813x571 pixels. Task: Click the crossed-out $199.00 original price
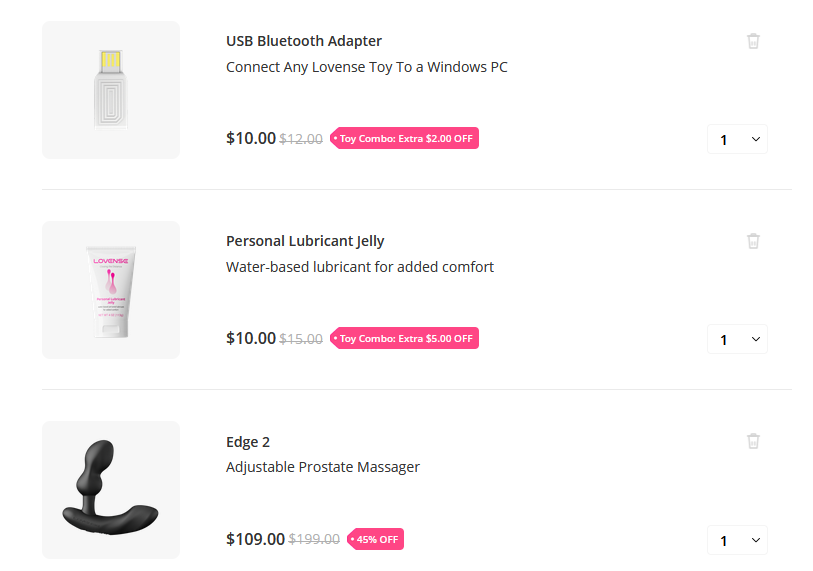click(314, 539)
